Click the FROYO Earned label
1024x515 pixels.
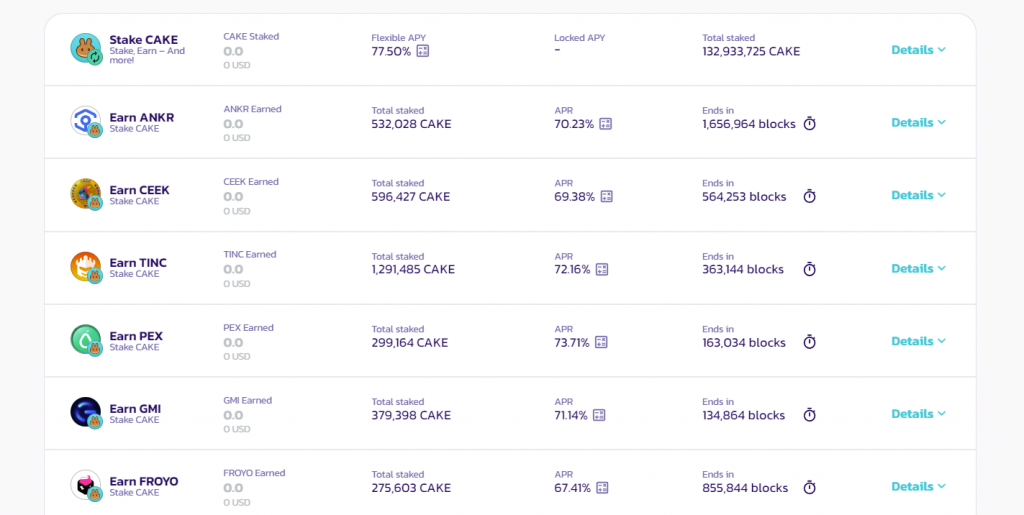pyautogui.click(x=255, y=473)
